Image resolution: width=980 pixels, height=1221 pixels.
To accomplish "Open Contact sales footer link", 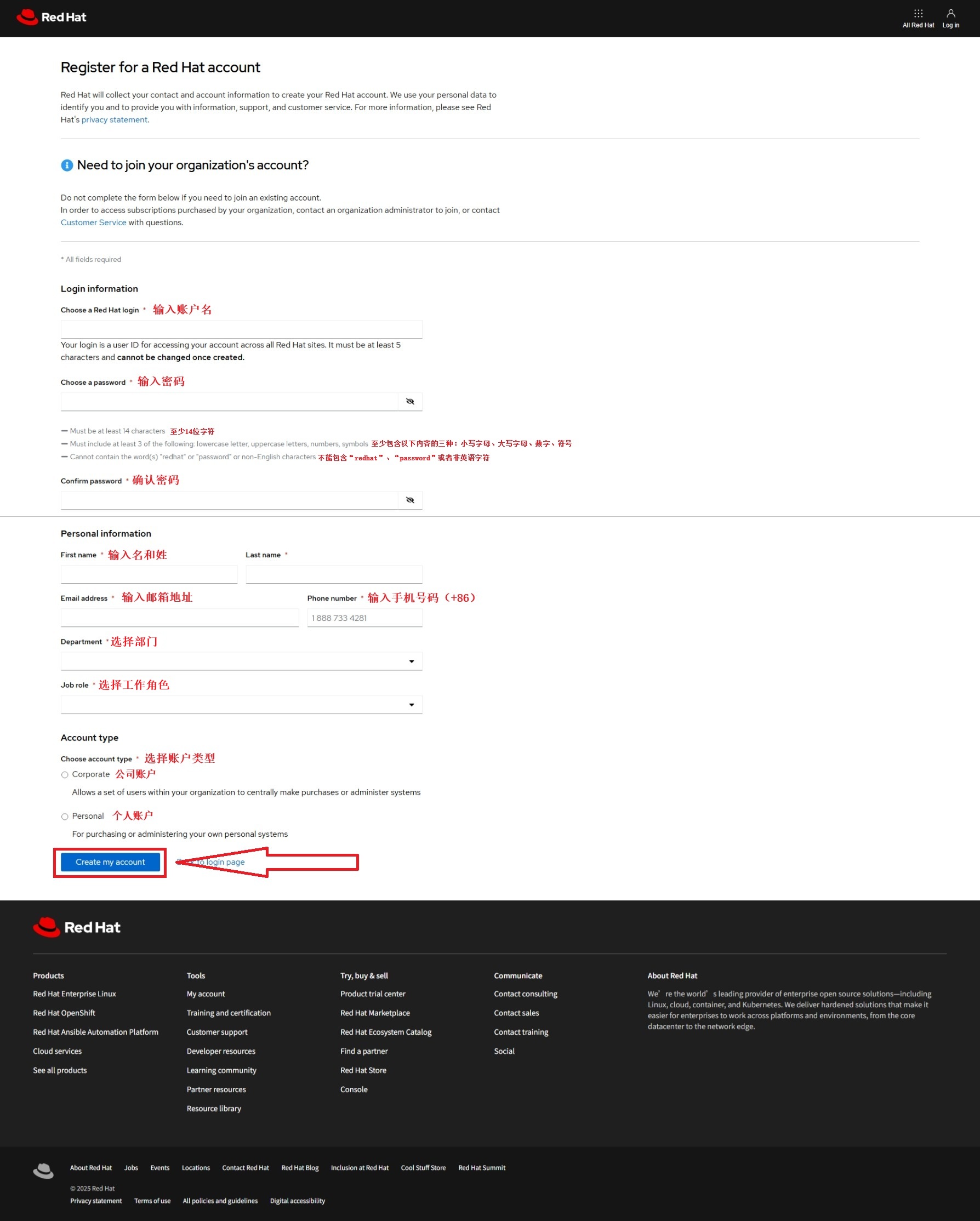I will (516, 1013).
